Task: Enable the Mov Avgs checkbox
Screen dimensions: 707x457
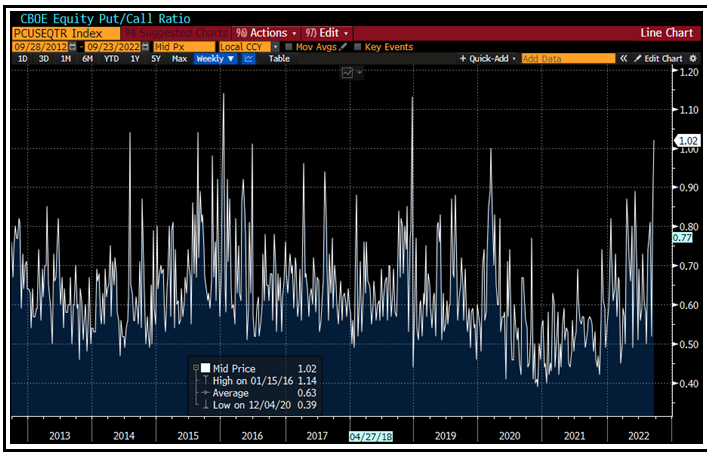Action: pyautogui.click(x=289, y=47)
